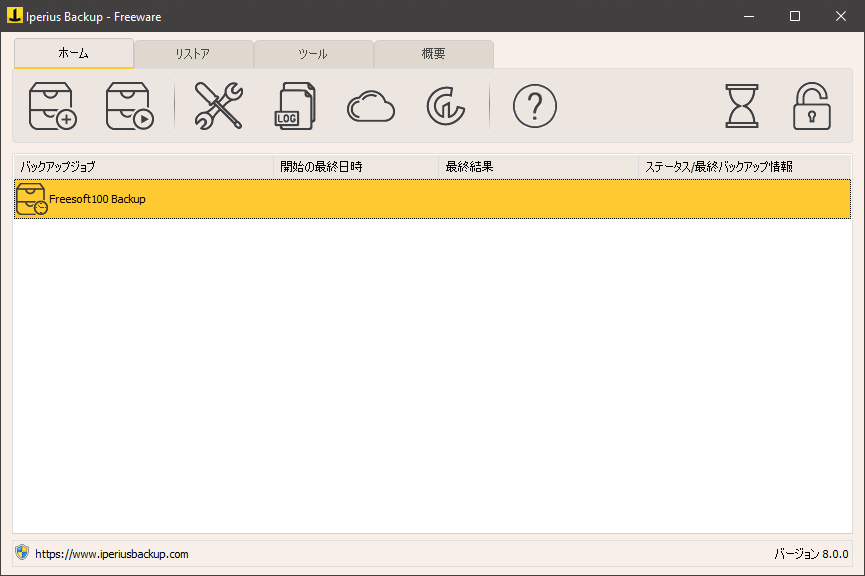Click the Freesoft100 Backup job icon
This screenshot has width=865, height=576.
(x=31, y=199)
